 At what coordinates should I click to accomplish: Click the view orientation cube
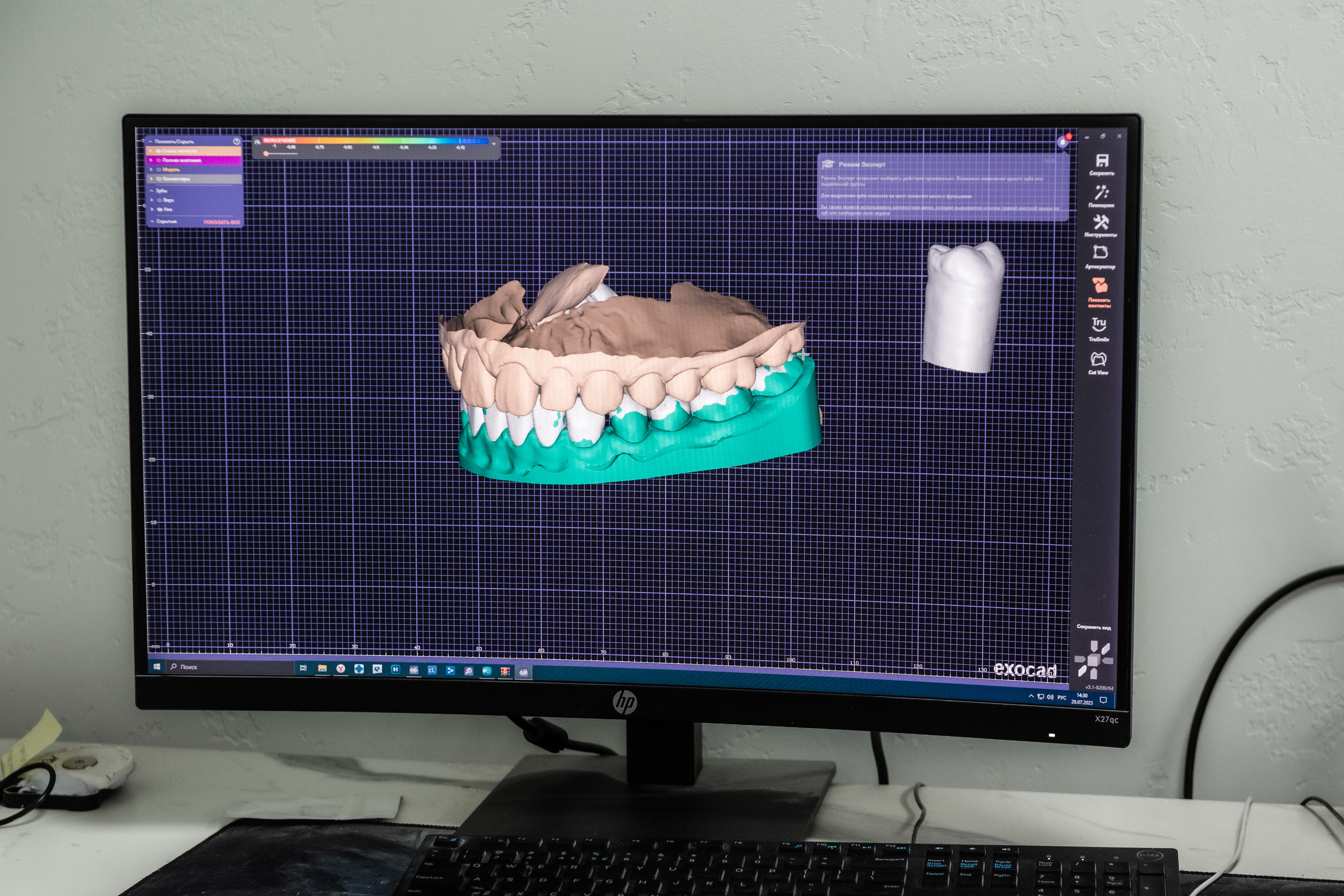coord(1093,660)
